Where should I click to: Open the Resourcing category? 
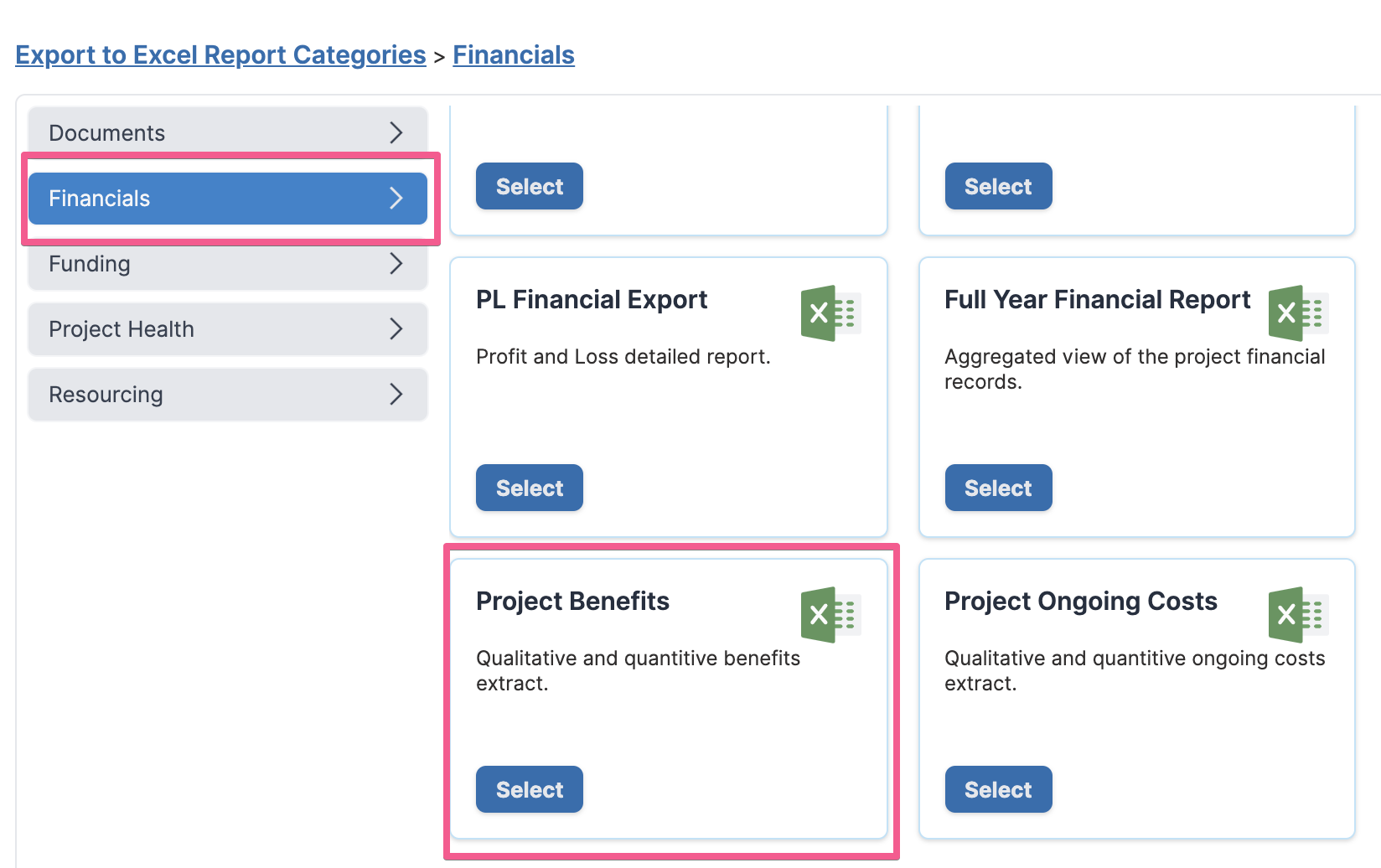(228, 395)
